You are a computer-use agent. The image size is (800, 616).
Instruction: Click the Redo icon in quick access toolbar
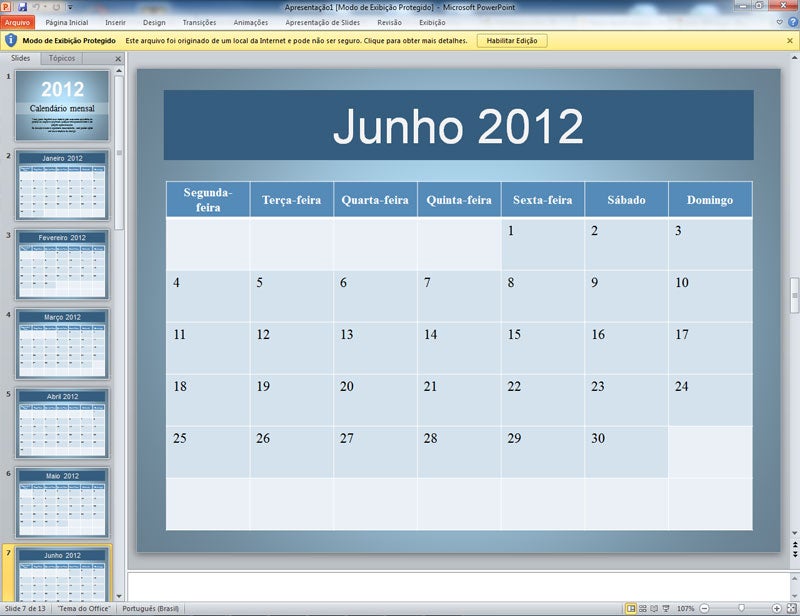[x=56, y=7]
